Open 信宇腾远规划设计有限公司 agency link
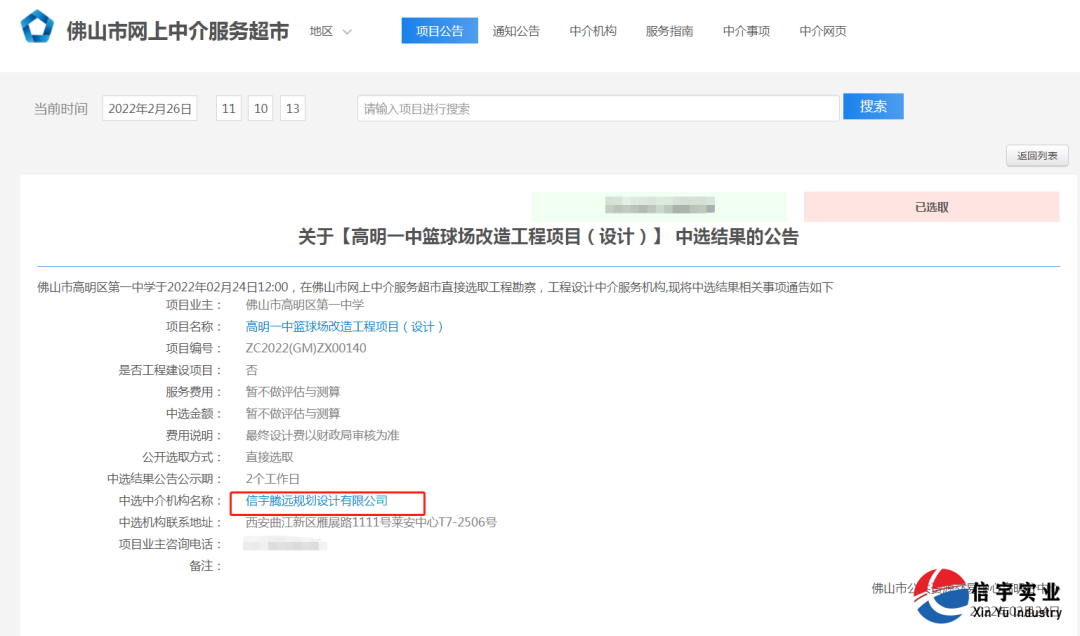The image size is (1080, 636). tap(316, 501)
